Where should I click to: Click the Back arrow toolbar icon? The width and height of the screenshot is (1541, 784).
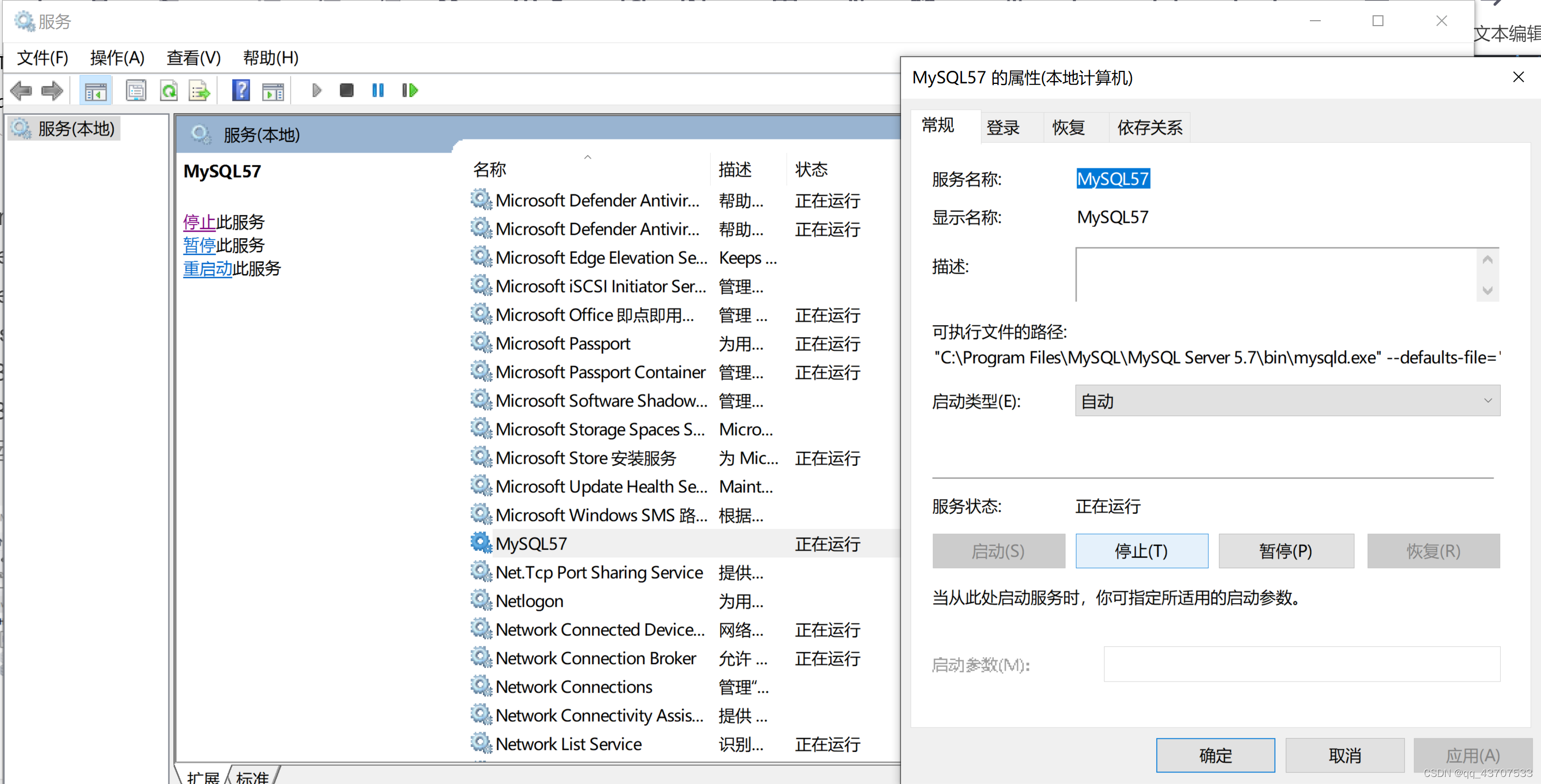coord(22,91)
